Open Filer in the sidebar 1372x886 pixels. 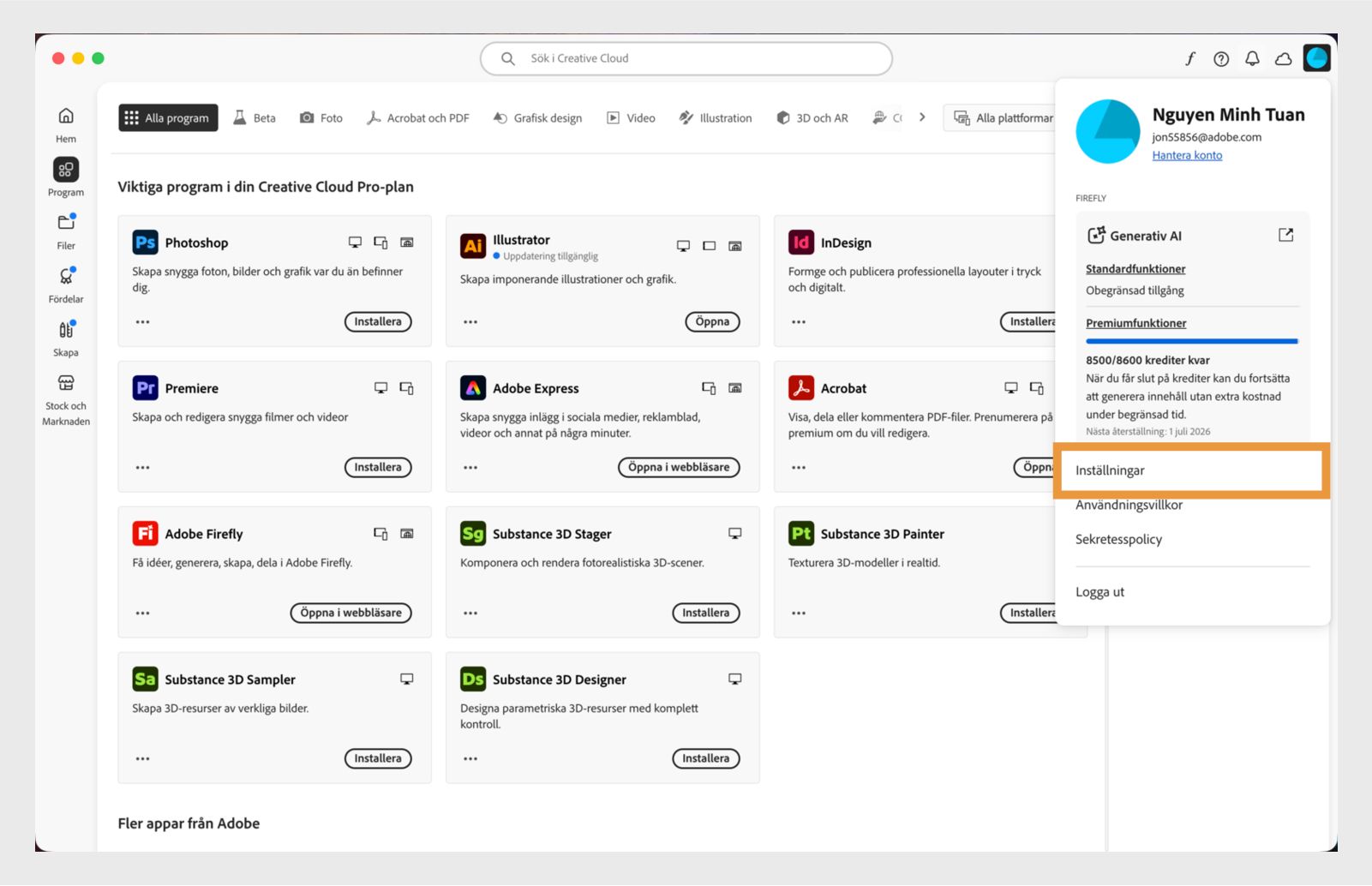point(66,223)
